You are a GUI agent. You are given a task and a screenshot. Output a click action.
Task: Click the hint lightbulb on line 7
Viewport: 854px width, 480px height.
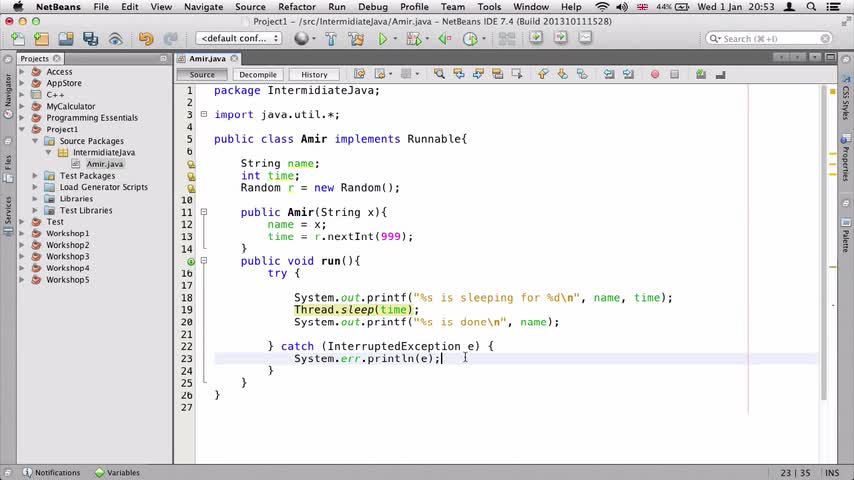tap(191, 164)
